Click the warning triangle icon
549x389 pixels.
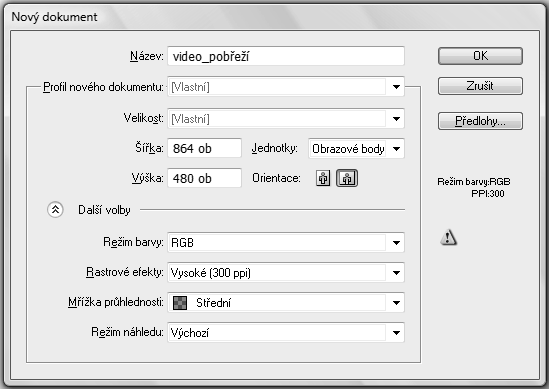pyautogui.click(x=448, y=237)
